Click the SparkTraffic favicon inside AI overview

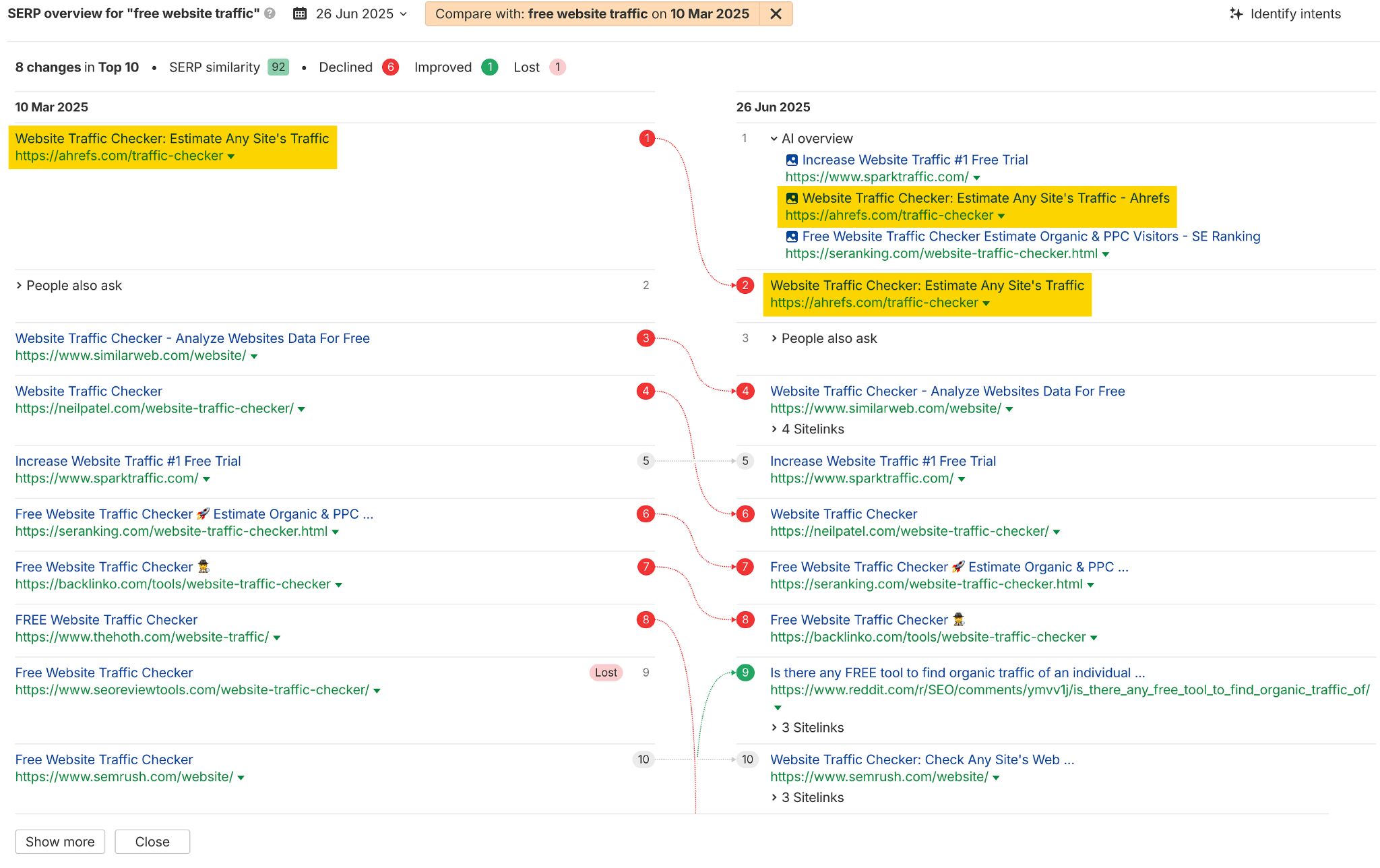pos(790,160)
